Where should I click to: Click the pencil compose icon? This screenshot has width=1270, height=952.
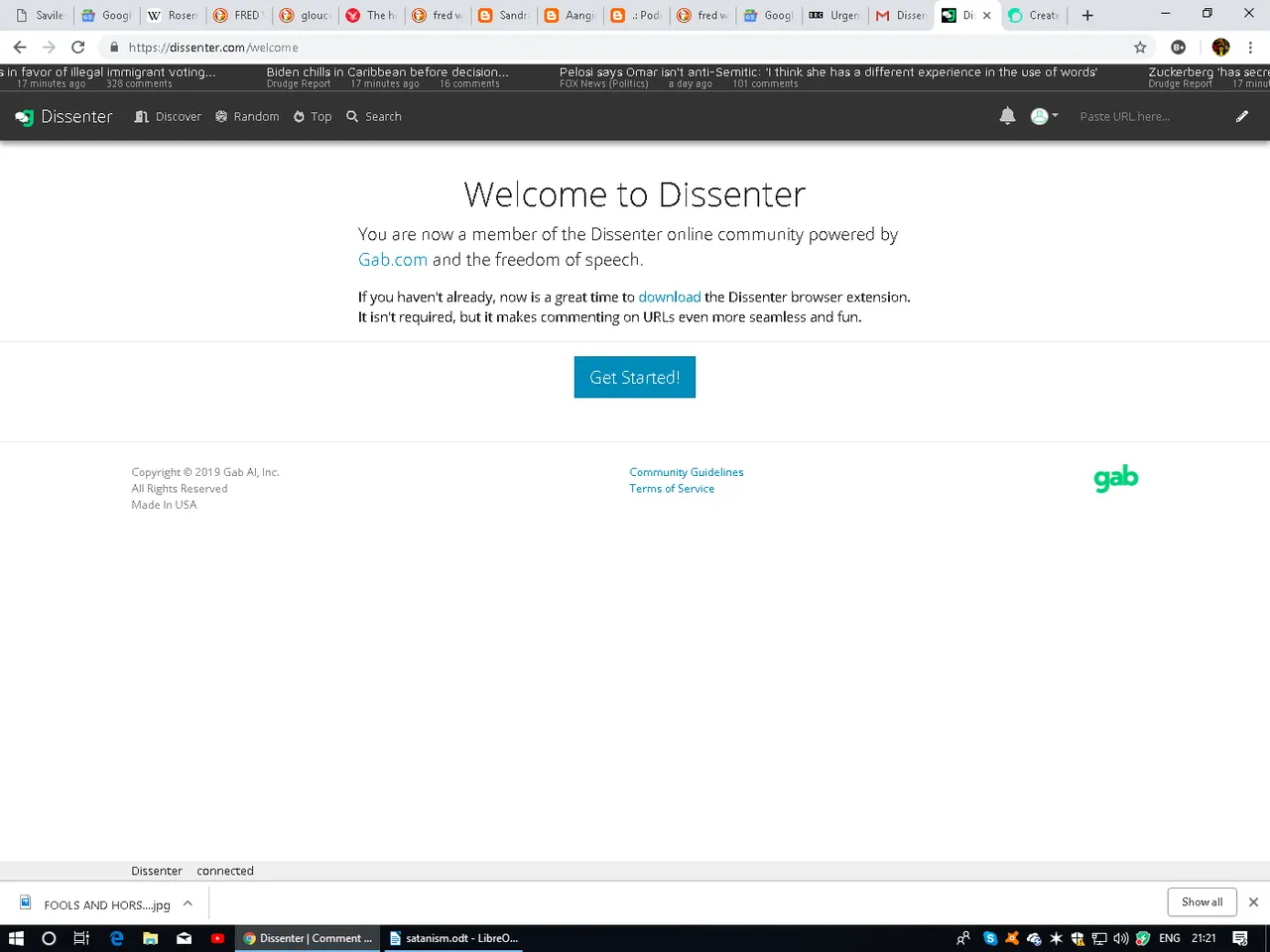click(1241, 117)
